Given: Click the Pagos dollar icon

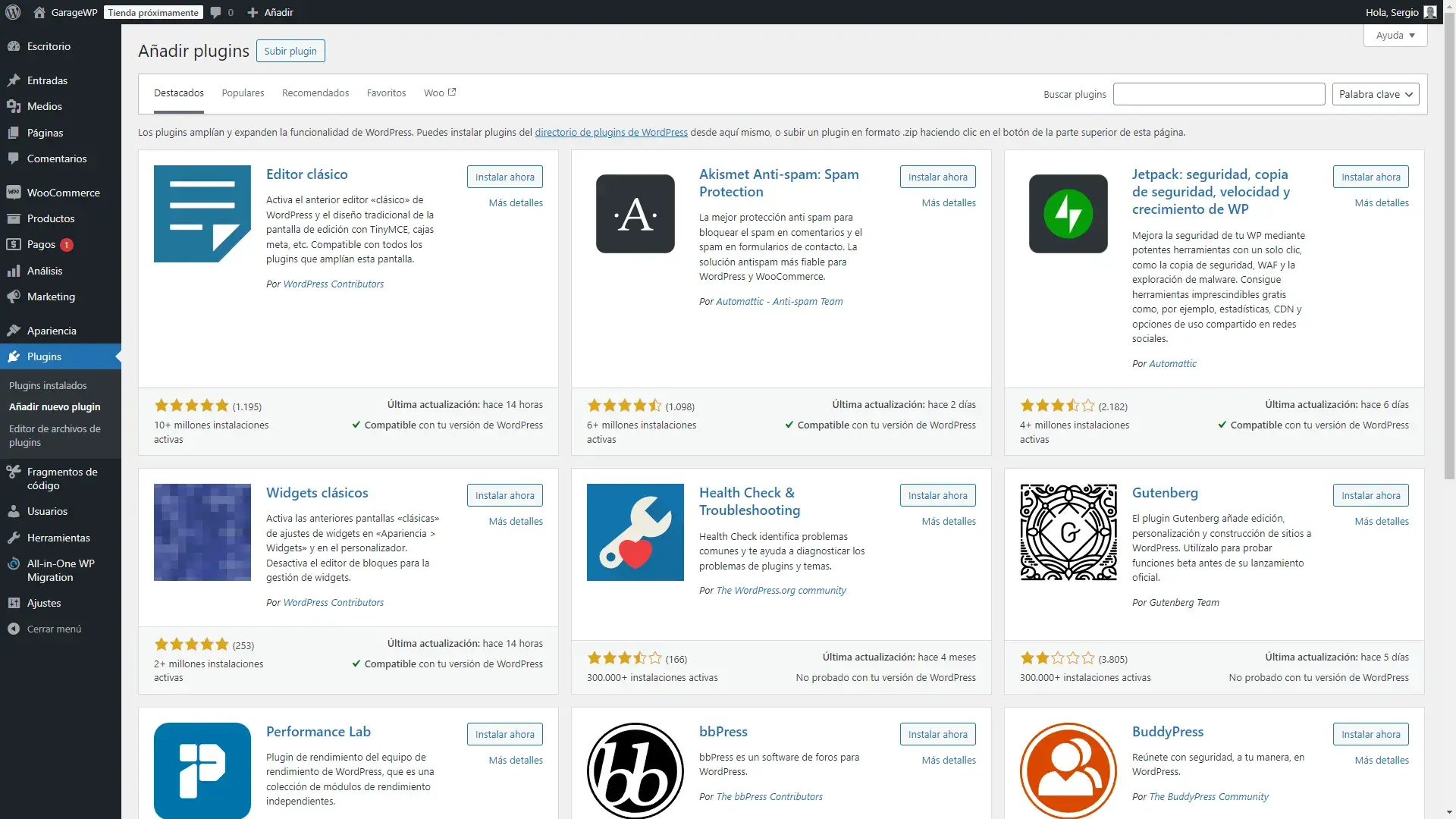Looking at the screenshot, I should (x=14, y=244).
